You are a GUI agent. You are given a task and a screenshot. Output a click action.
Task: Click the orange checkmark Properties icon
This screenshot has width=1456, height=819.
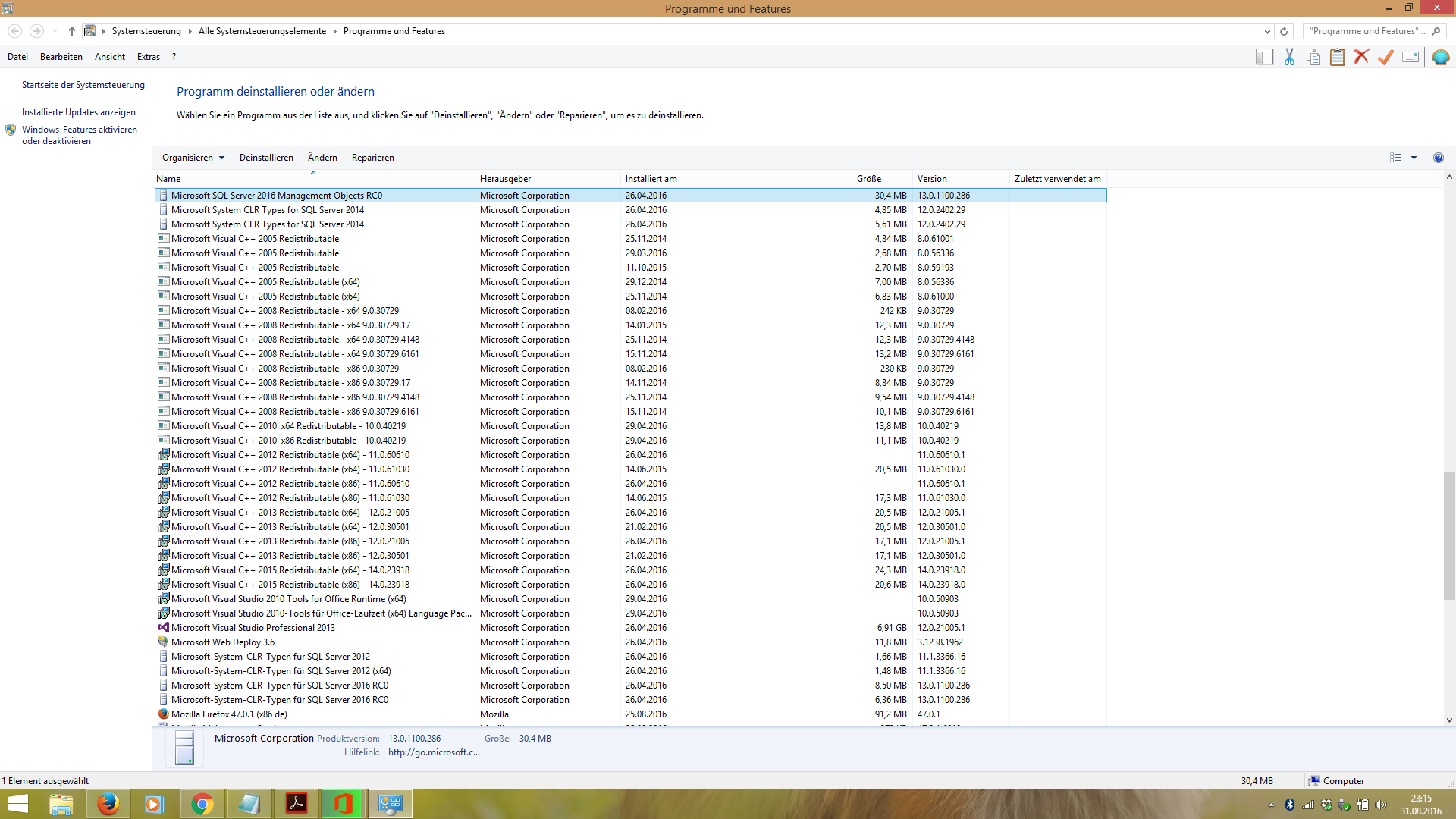(1386, 57)
